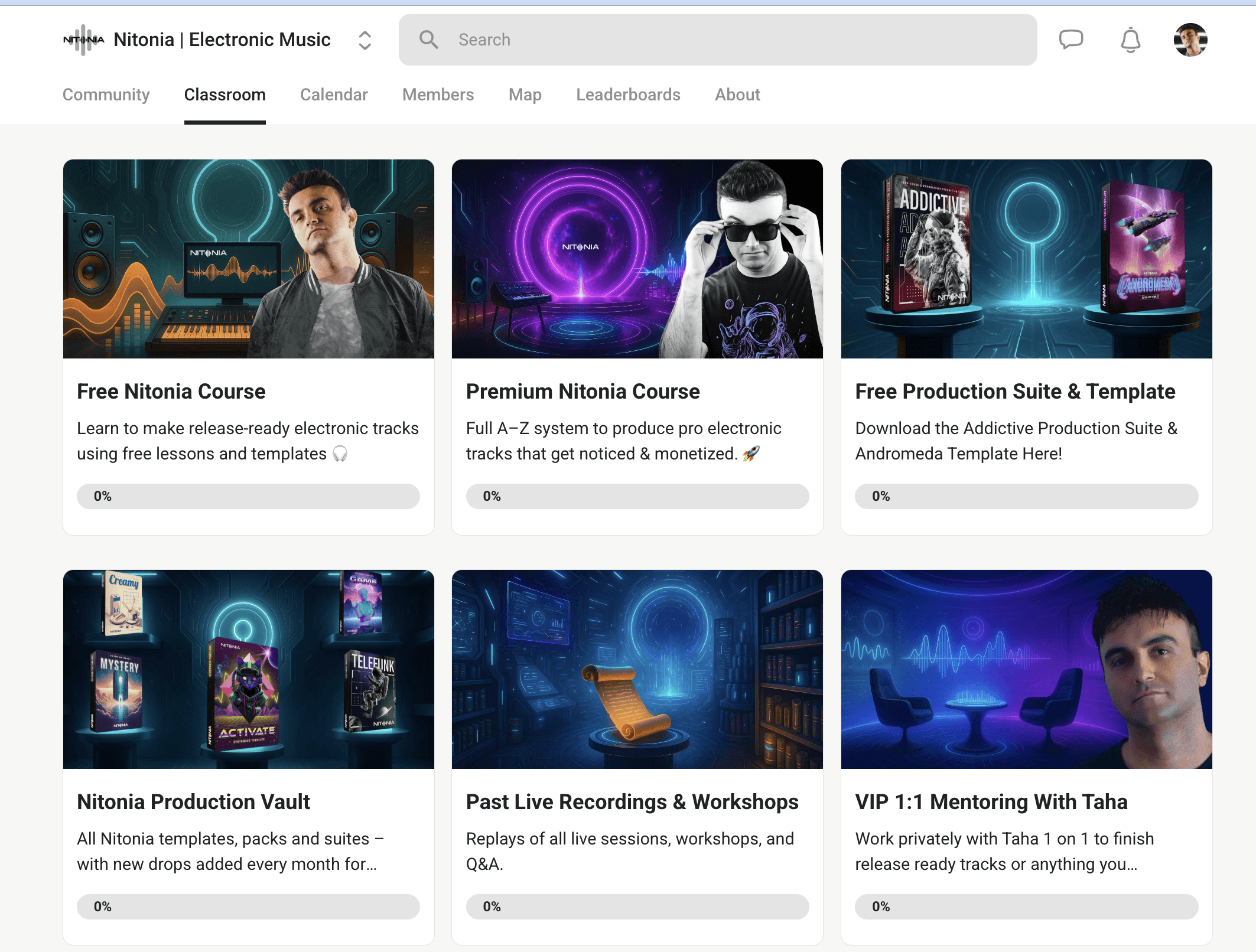The height and width of the screenshot is (952, 1256).
Task: Go to the Members tab
Action: pyautogui.click(x=438, y=94)
